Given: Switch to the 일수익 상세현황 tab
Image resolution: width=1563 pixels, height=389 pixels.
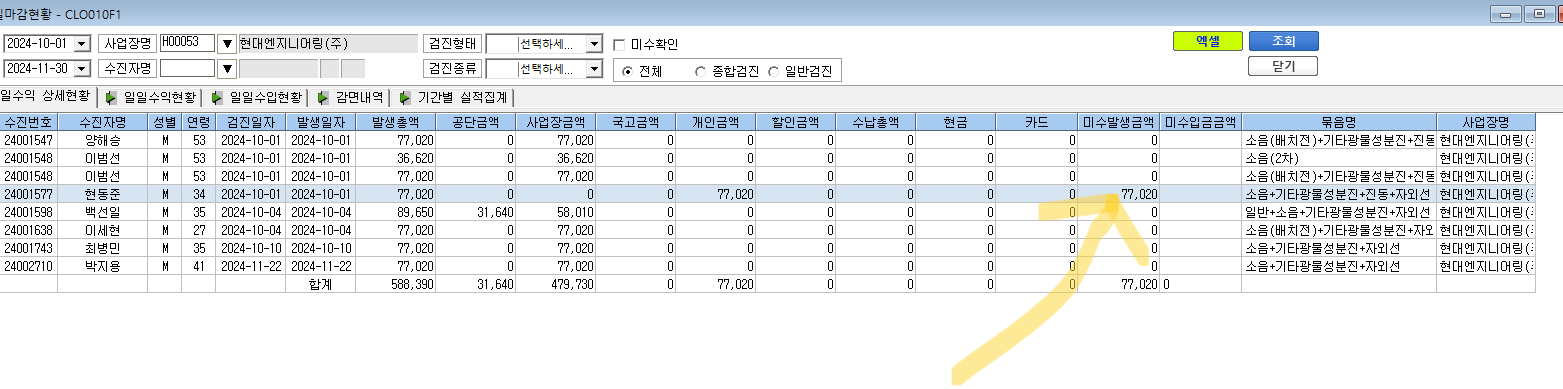Looking at the screenshot, I should (45, 97).
